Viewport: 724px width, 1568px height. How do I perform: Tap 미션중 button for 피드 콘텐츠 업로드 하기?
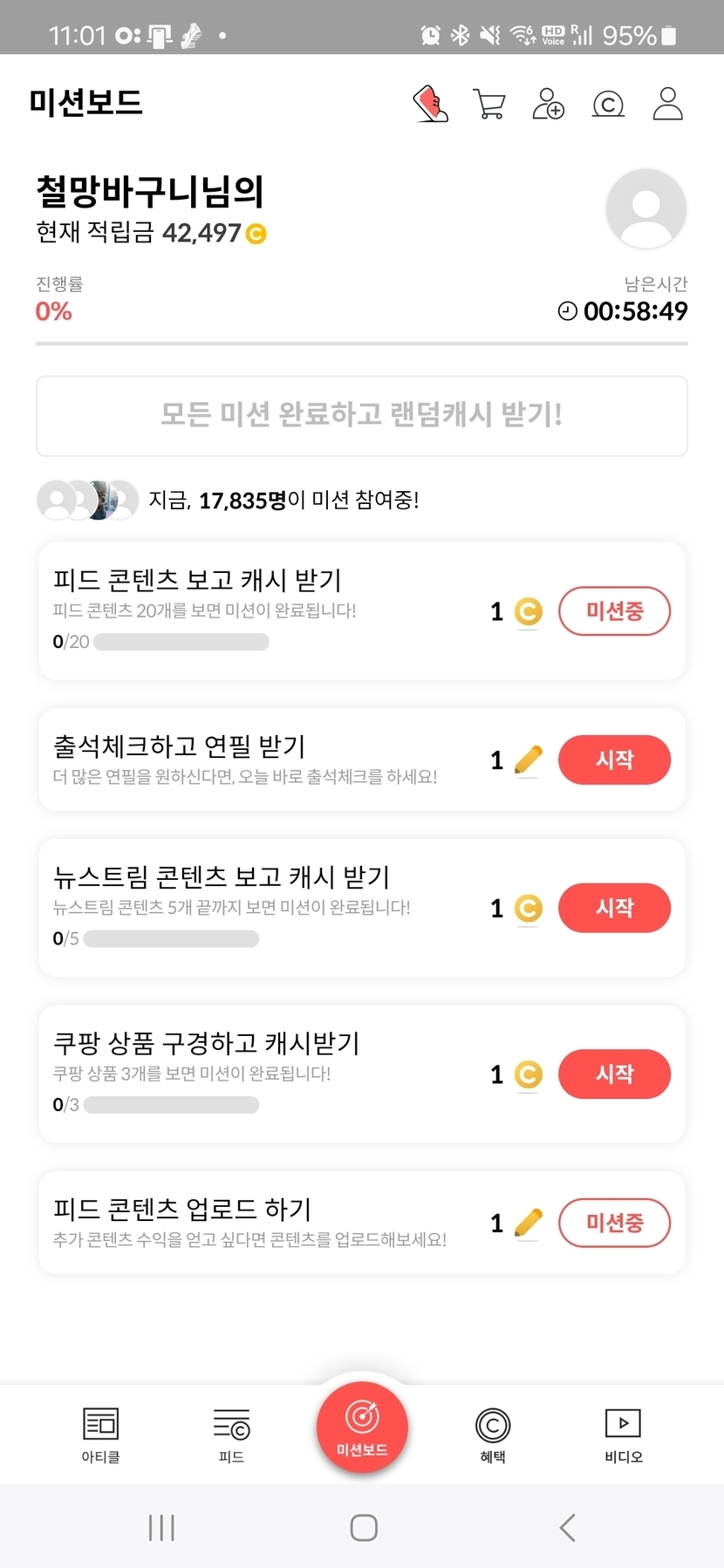614,1223
